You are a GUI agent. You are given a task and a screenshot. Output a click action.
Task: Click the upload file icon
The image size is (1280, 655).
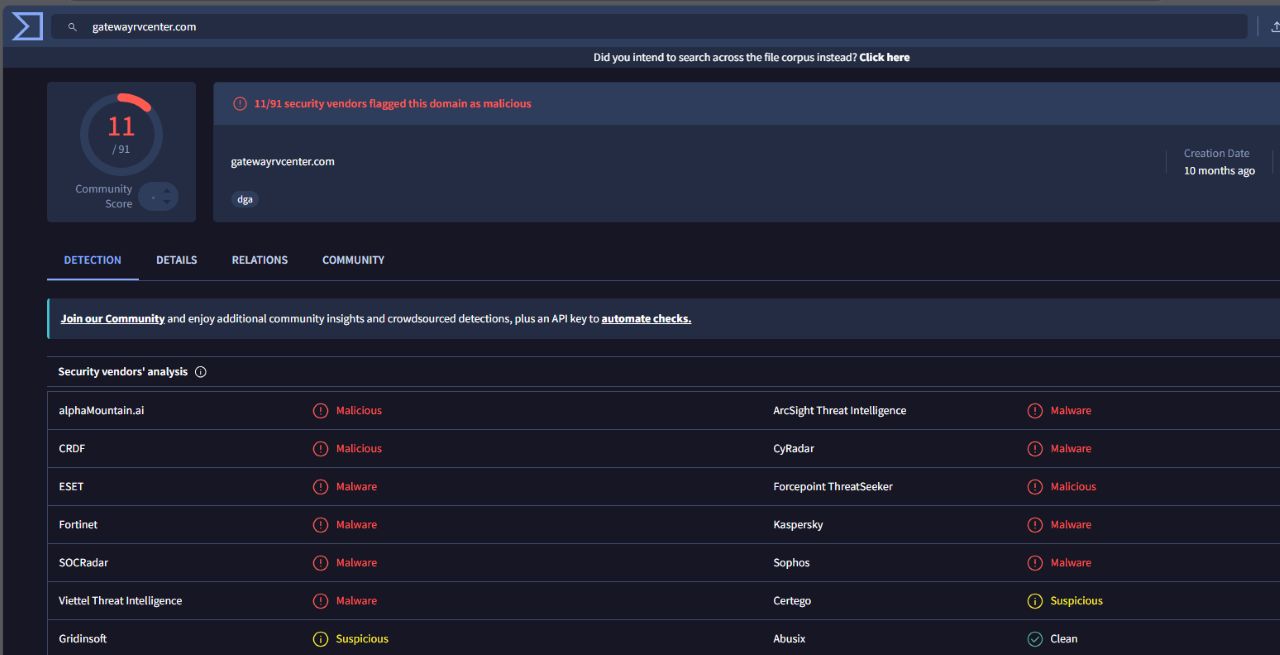coord(1275,27)
